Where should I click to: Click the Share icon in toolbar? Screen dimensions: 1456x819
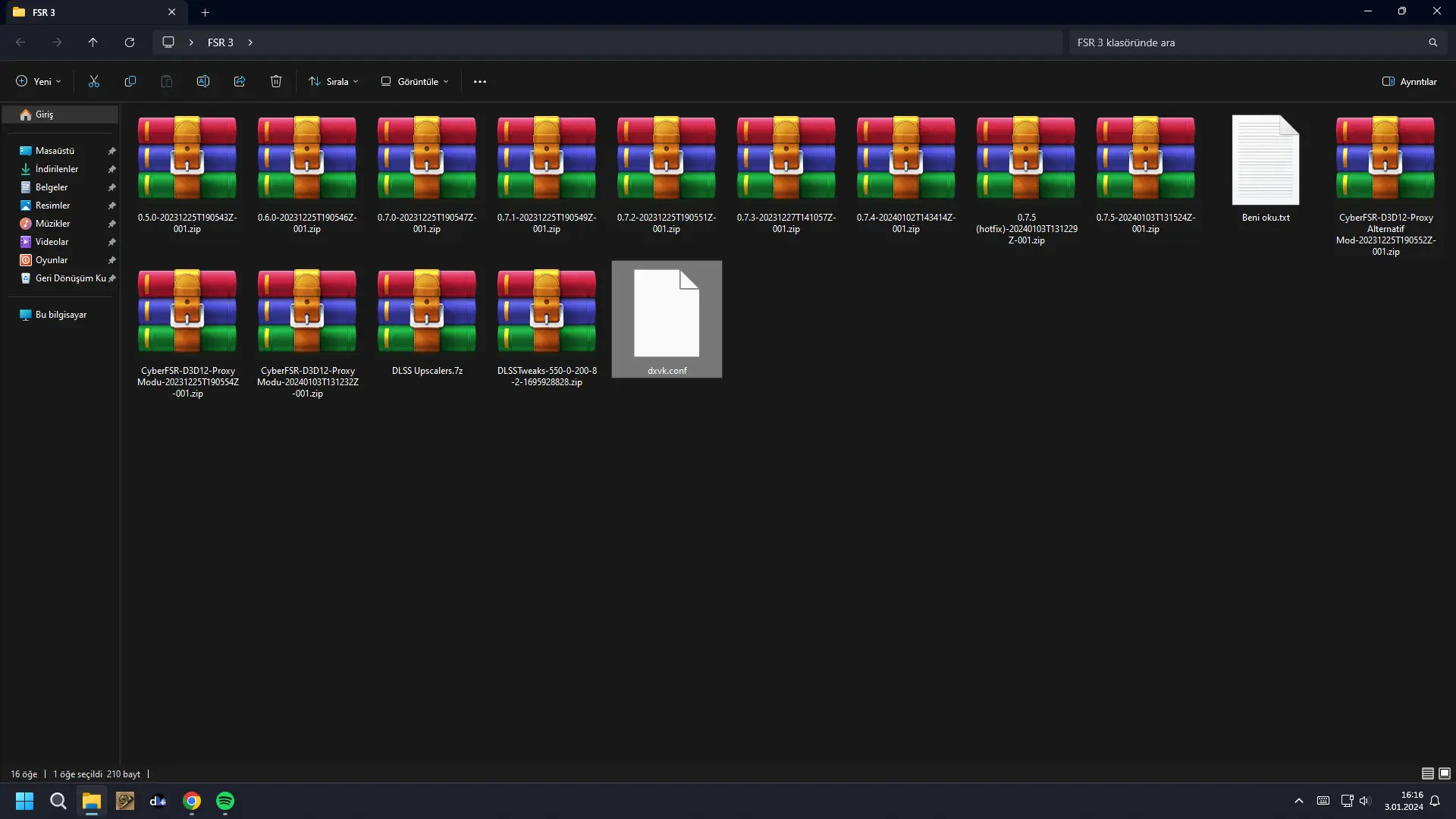(240, 81)
